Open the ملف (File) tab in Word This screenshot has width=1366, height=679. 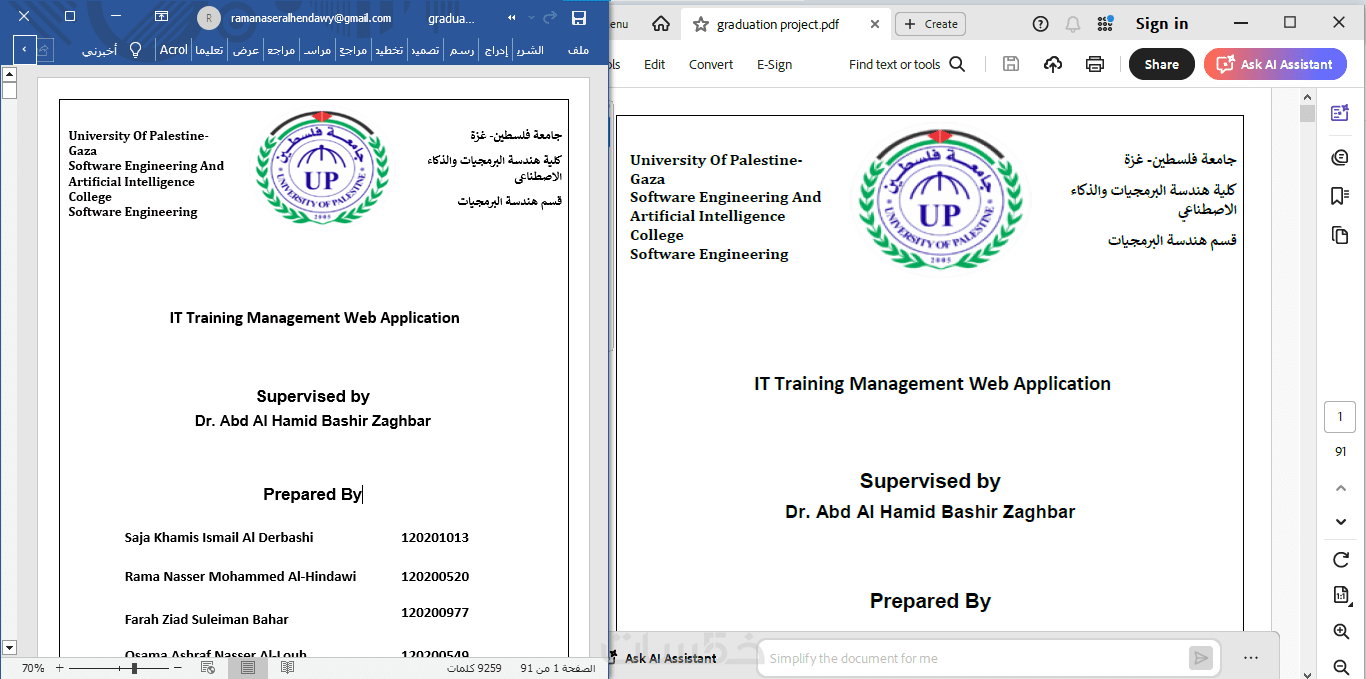pos(578,50)
